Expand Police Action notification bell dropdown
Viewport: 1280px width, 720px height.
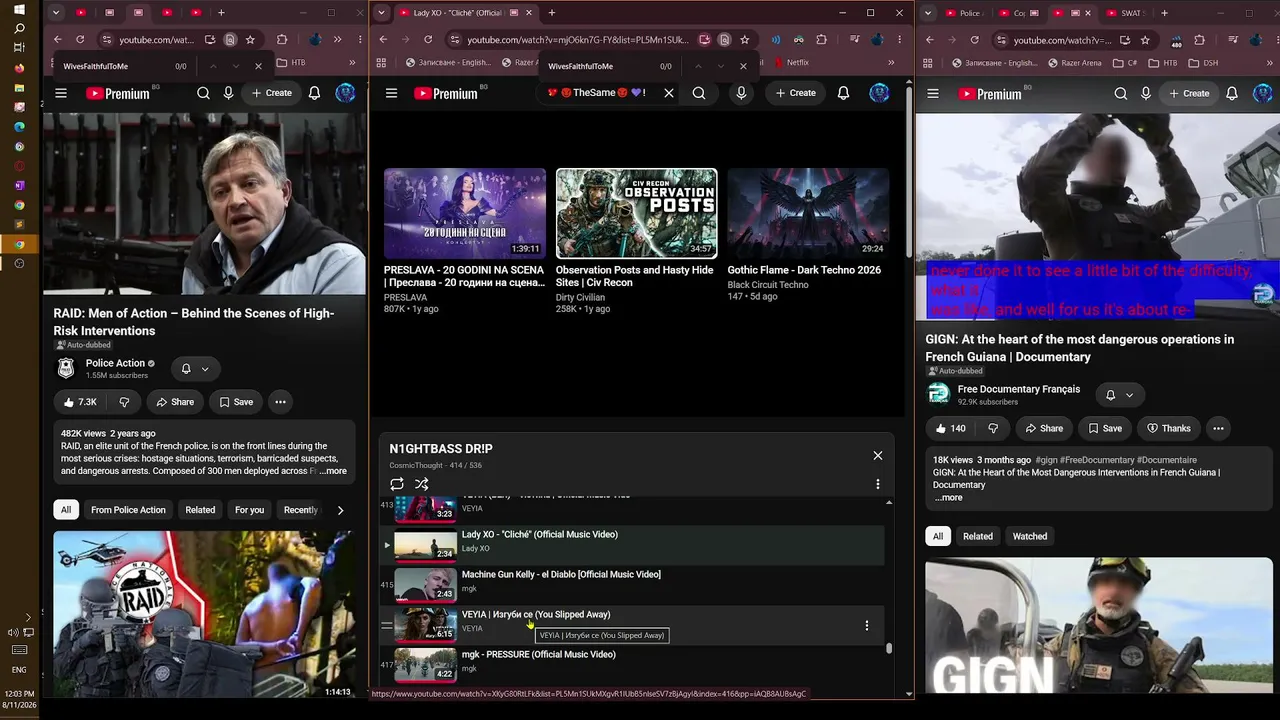195,369
